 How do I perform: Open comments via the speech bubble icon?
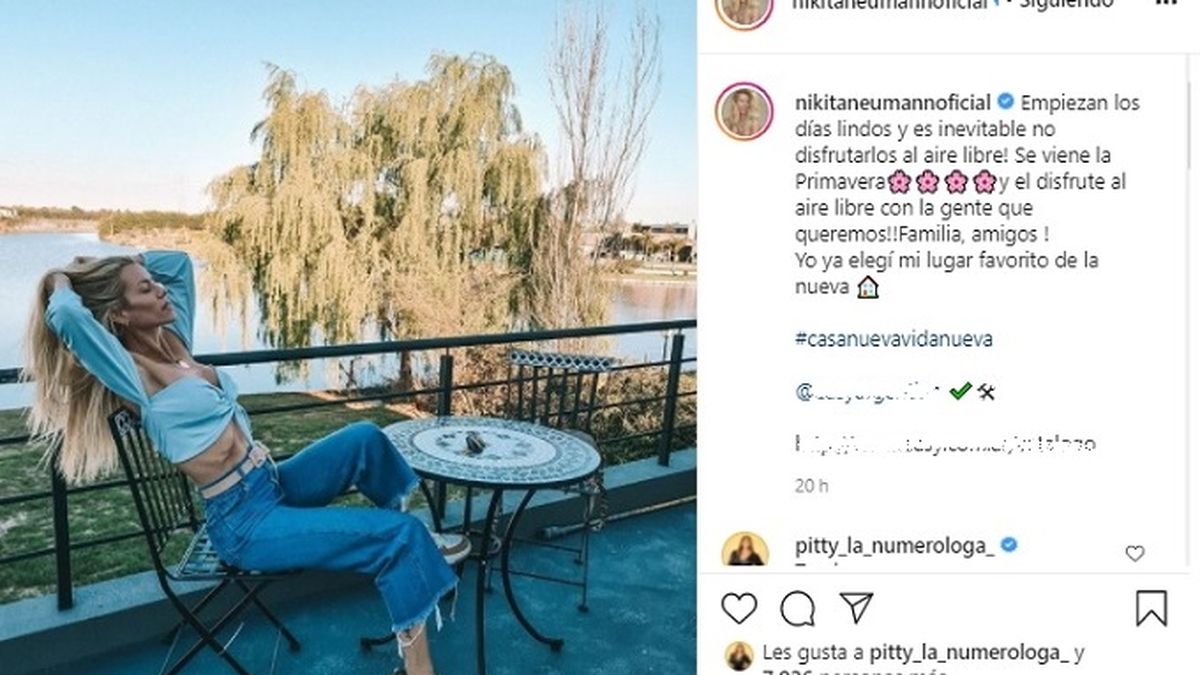(797, 608)
